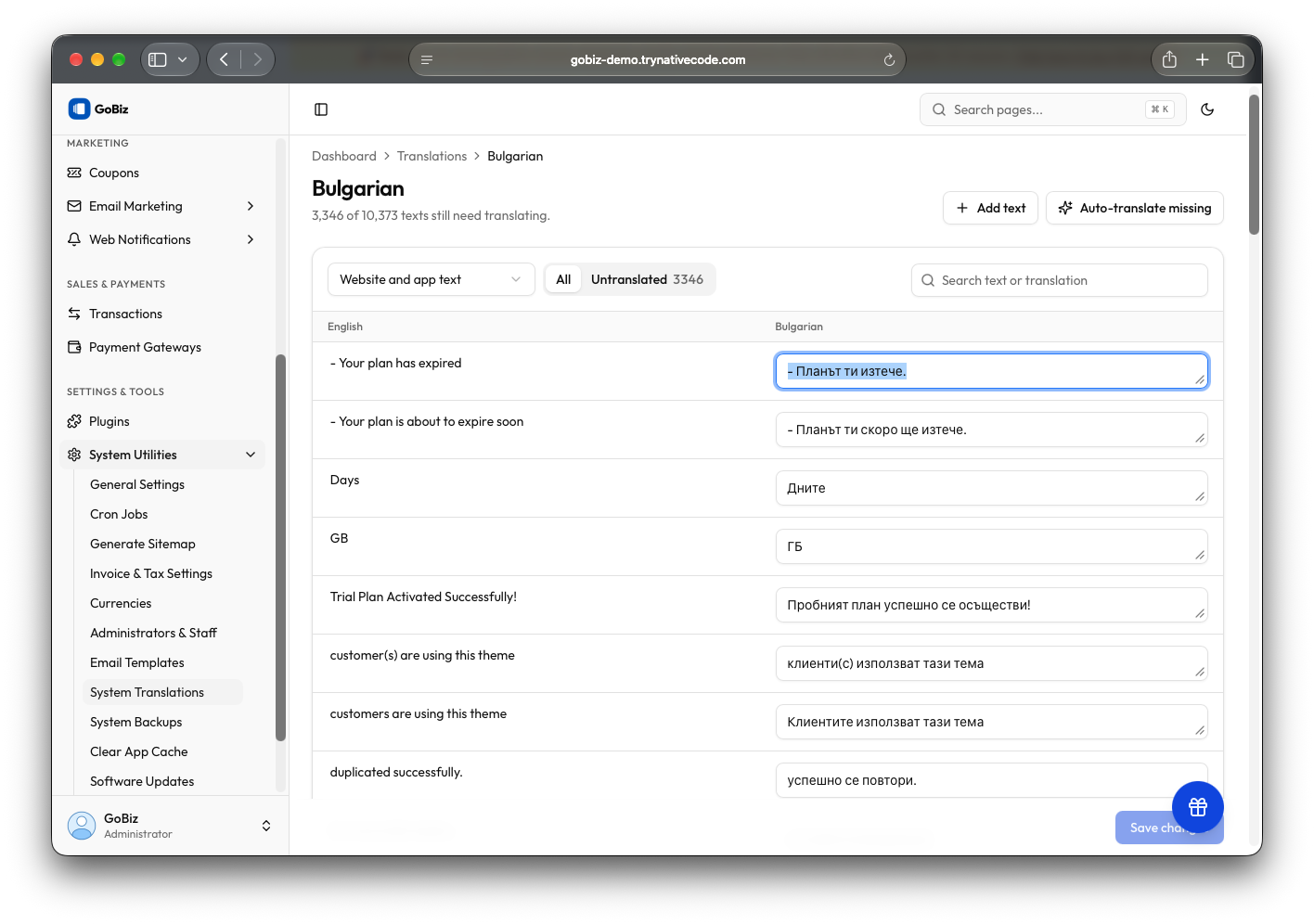Focus Search text or translation field

point(1059,280)
